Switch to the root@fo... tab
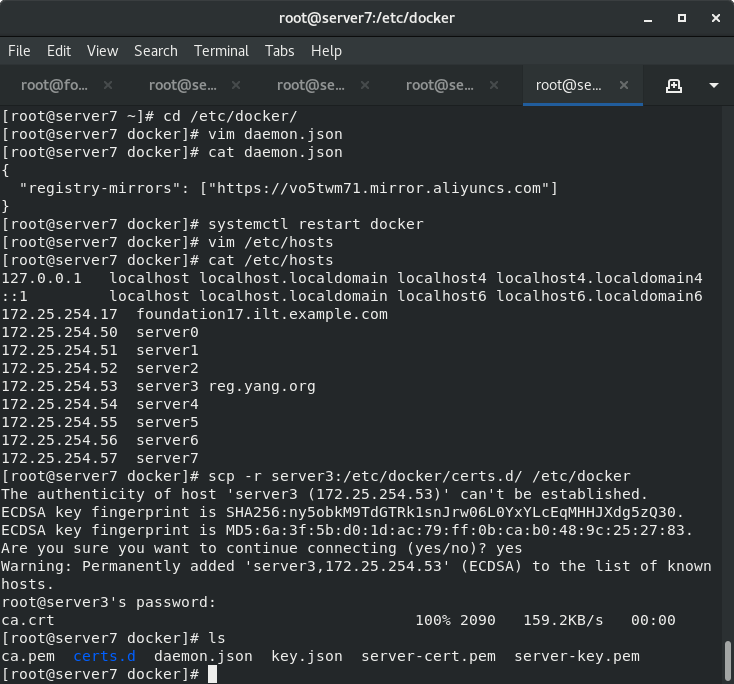The width and height of the screenshot is (734, 684). [x=54, y=85]
